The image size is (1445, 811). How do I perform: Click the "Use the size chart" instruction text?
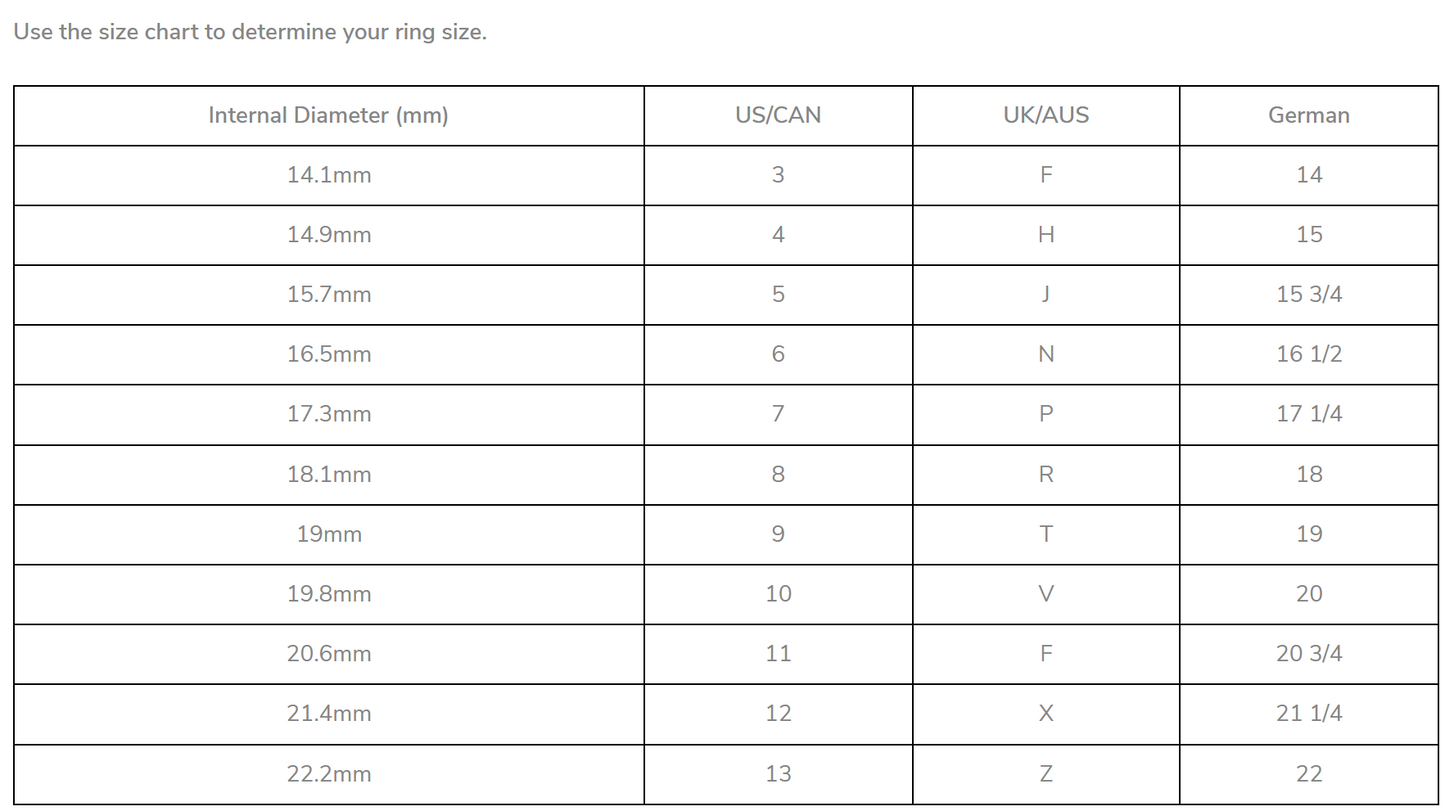pyautogui.click(x=249, y=32)
